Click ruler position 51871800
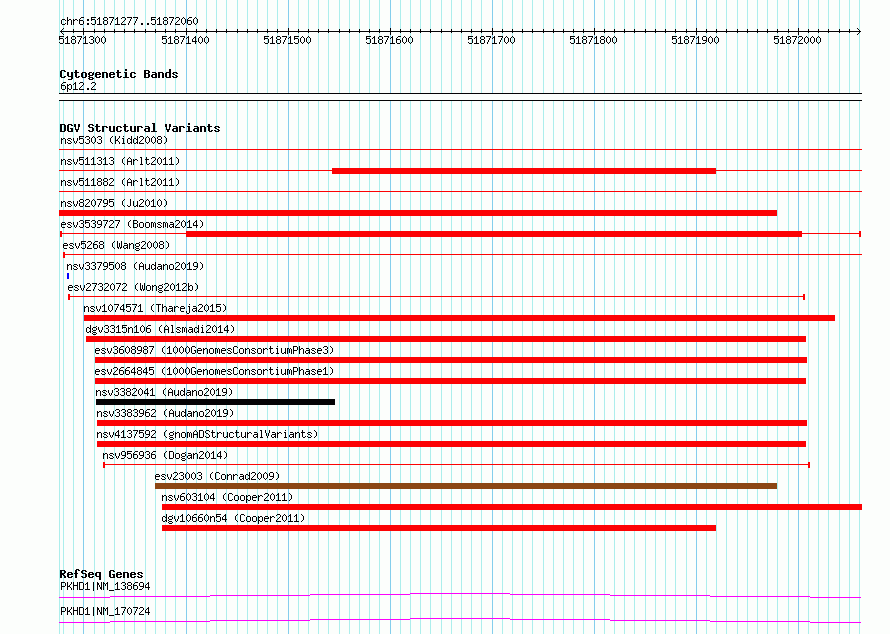The image size is (890, 634). click(x=593, y=40)
